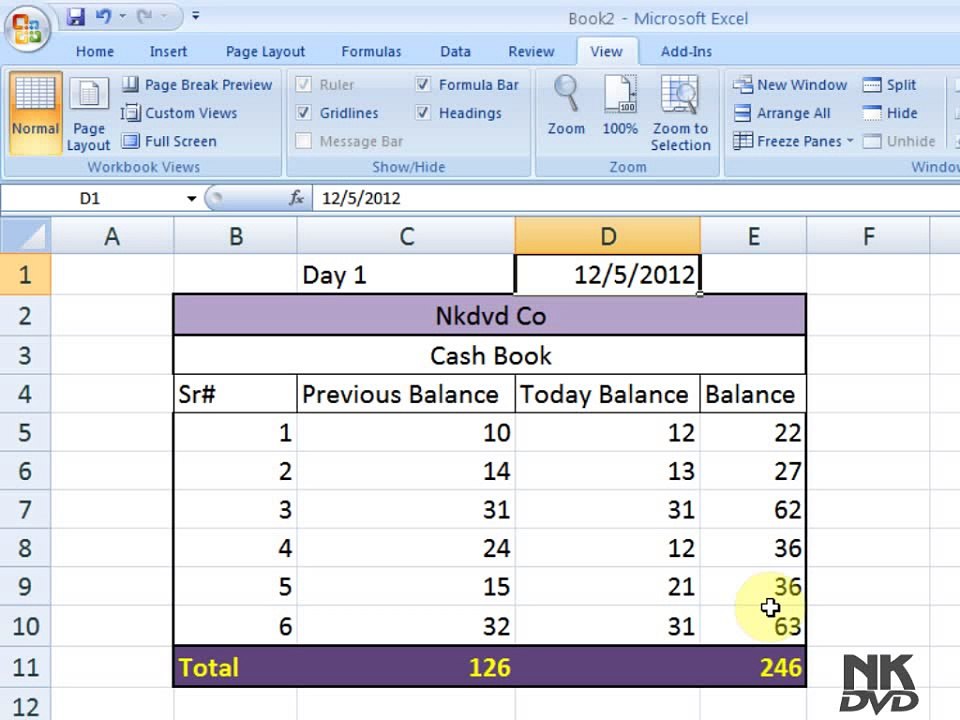
Task: Reset zoom to 100%
Action: pos(620,105)
